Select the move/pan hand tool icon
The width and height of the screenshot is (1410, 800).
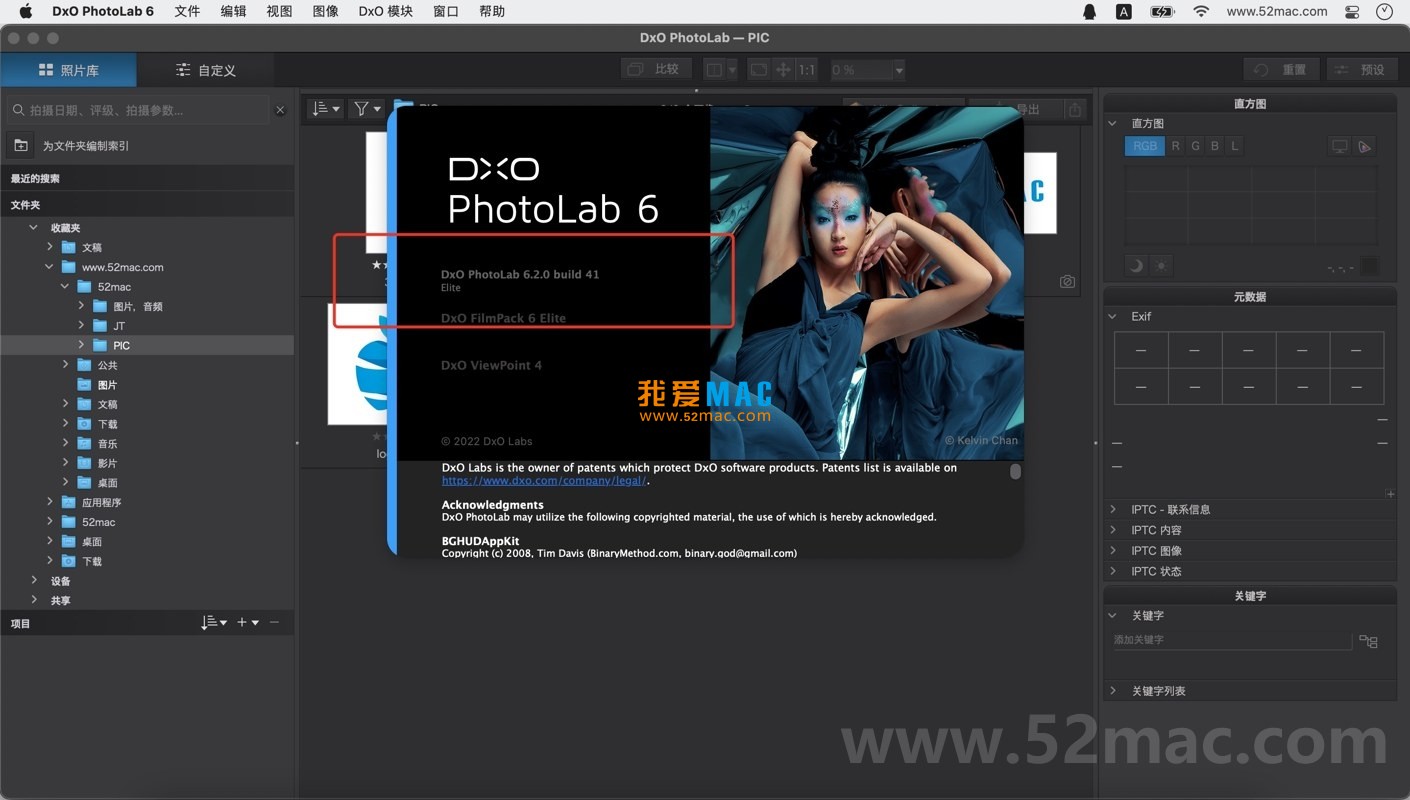click(x=783, y=70)
